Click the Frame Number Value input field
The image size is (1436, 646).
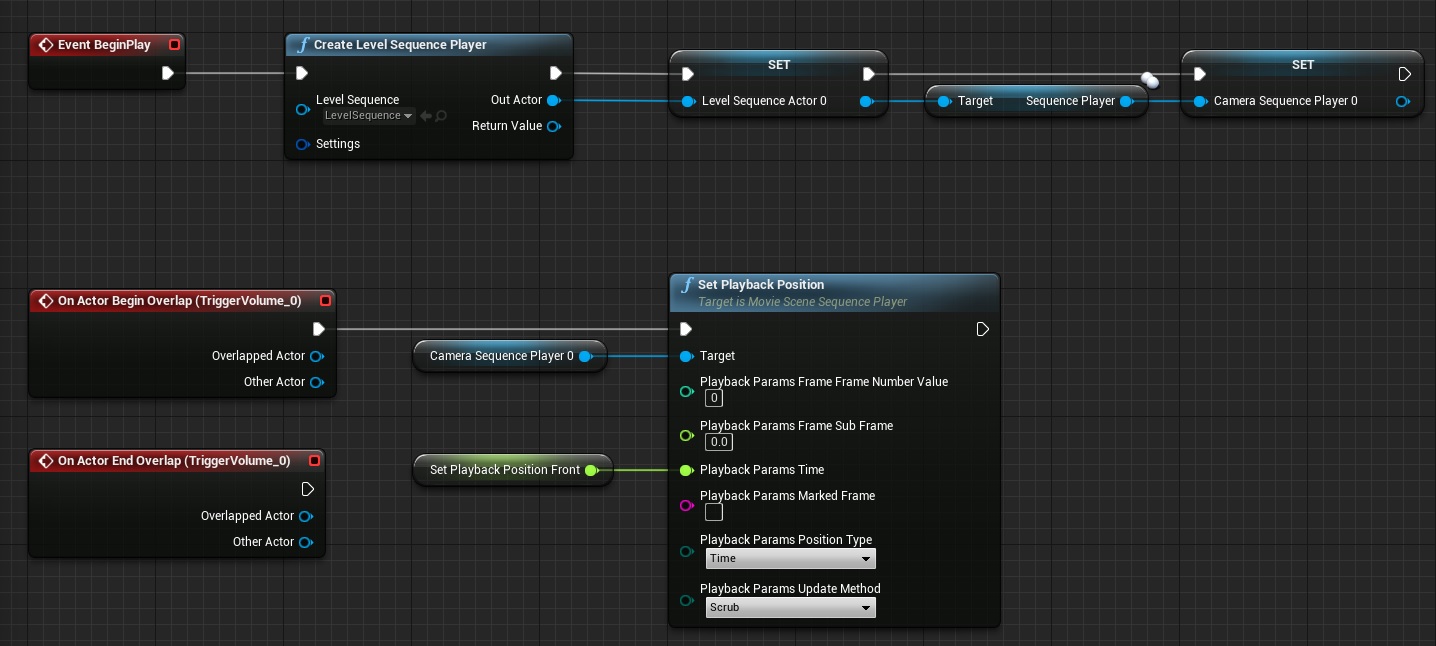pos(713,398)
